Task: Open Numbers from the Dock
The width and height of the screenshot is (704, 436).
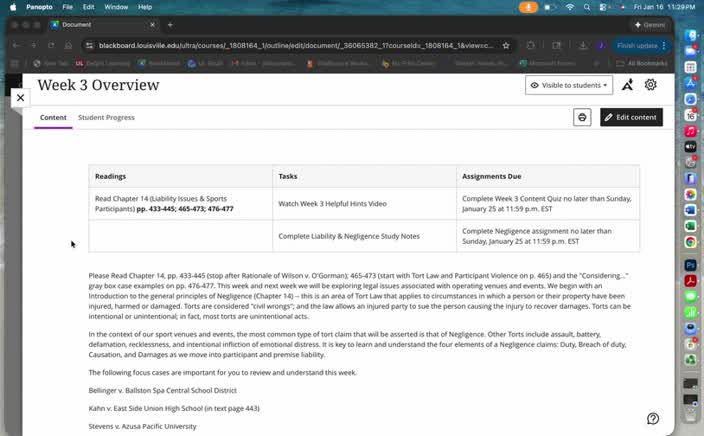Action: (690, 312)
